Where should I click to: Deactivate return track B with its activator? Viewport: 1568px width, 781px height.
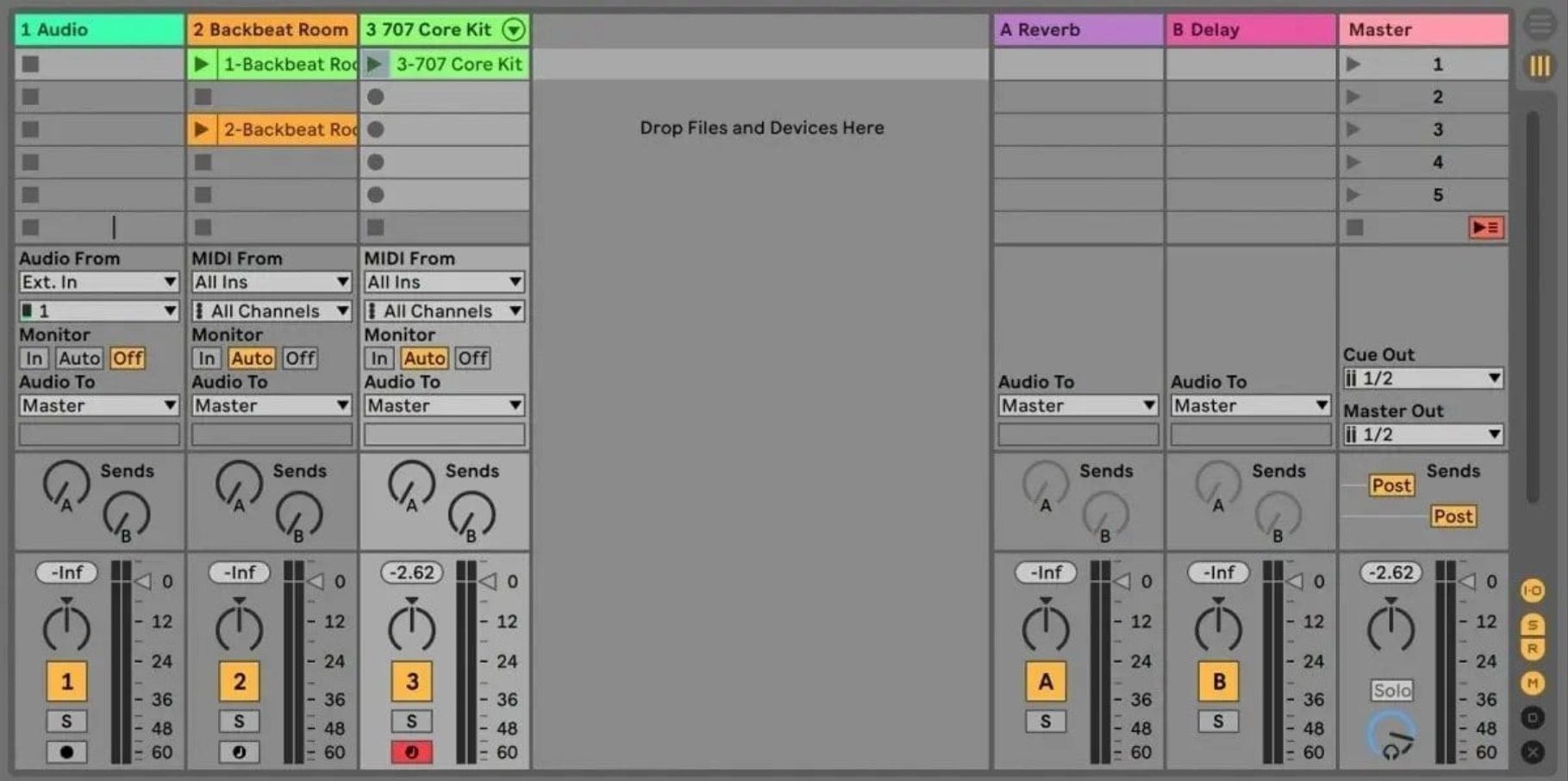point(1218,682)
